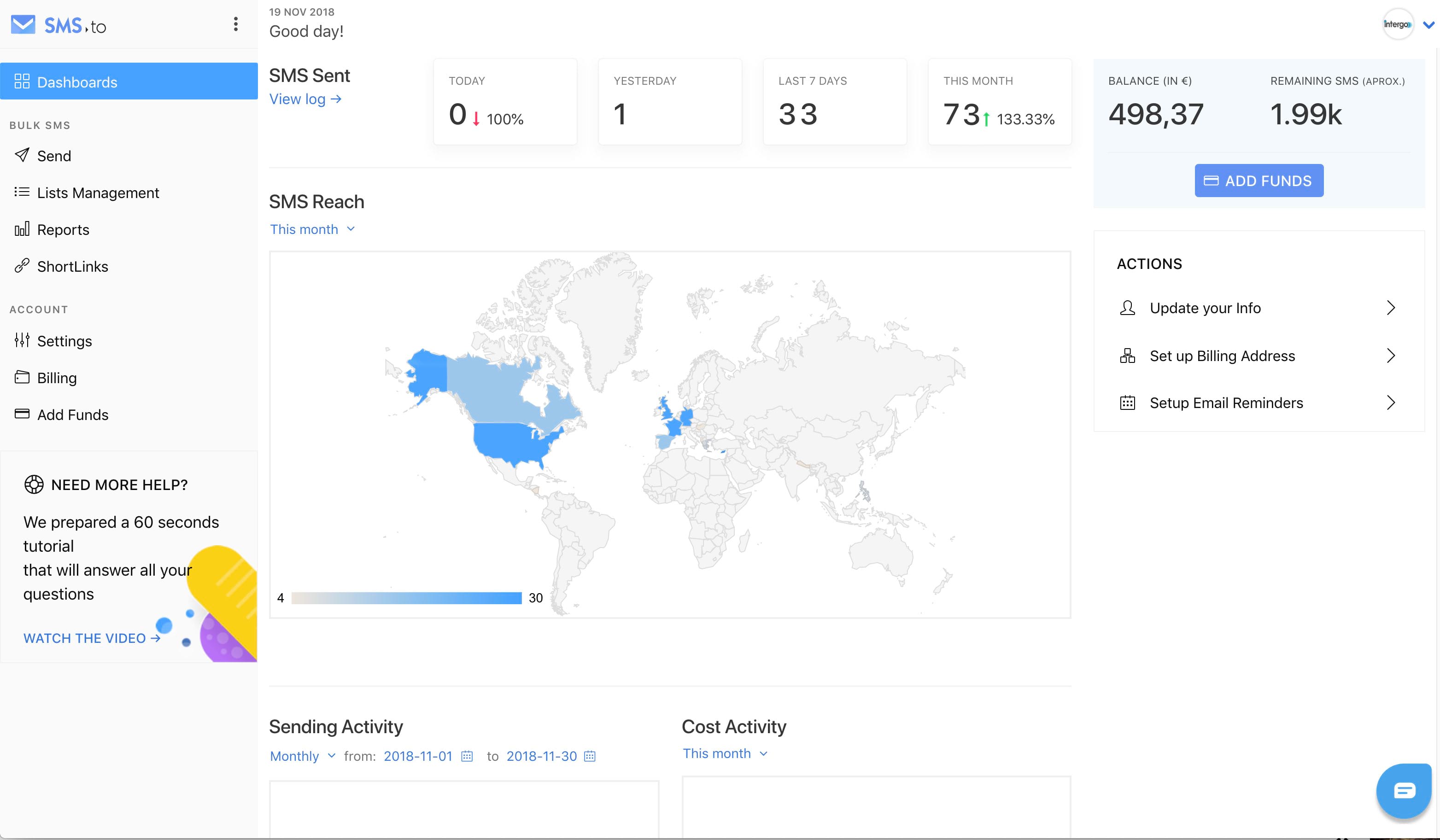Expand the Cost Activity This month dropdown

(725, 754)
